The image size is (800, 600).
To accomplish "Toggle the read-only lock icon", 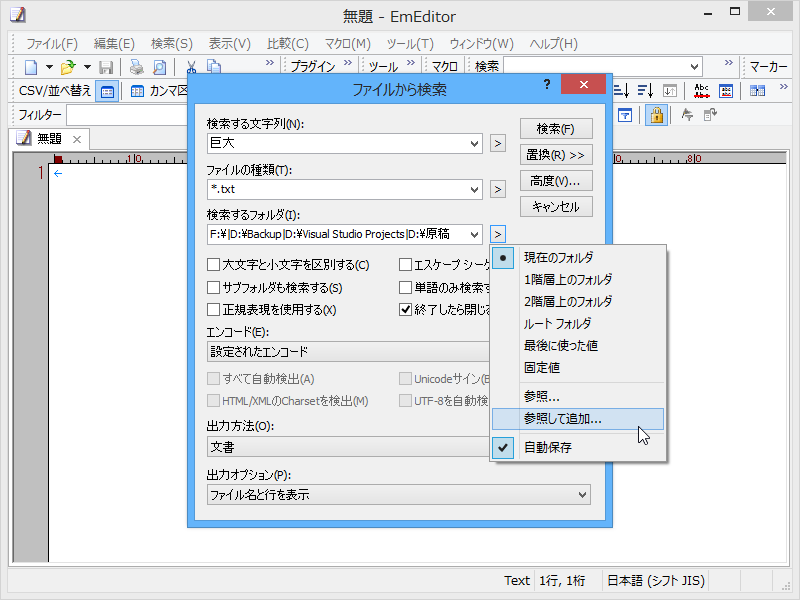I will (657, 116).
